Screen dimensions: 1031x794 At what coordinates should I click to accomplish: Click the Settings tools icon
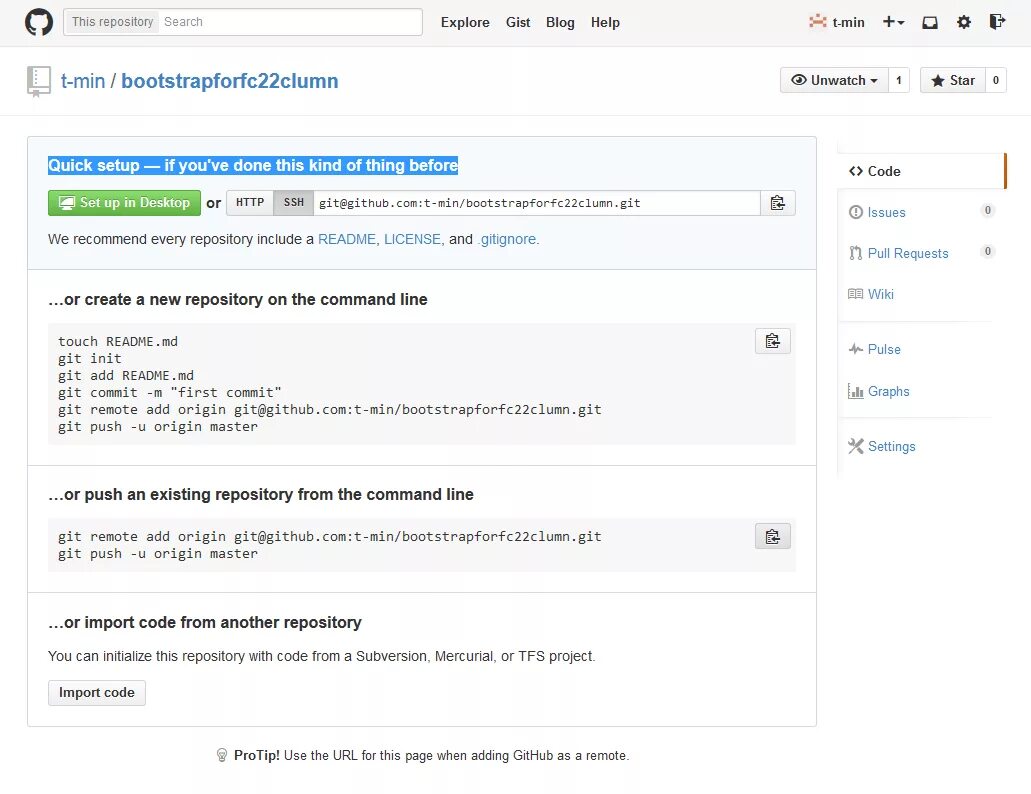tap(855, 446)
